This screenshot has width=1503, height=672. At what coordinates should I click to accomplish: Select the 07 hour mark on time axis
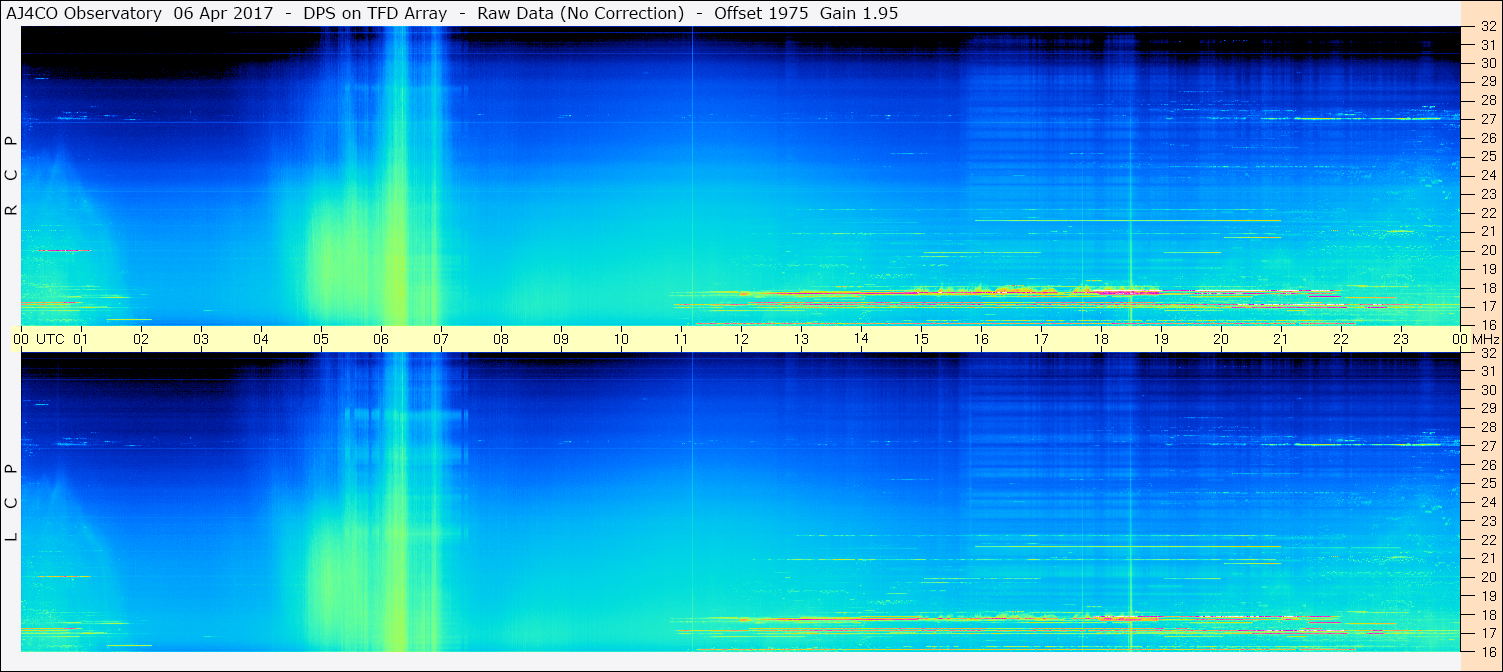441,339
